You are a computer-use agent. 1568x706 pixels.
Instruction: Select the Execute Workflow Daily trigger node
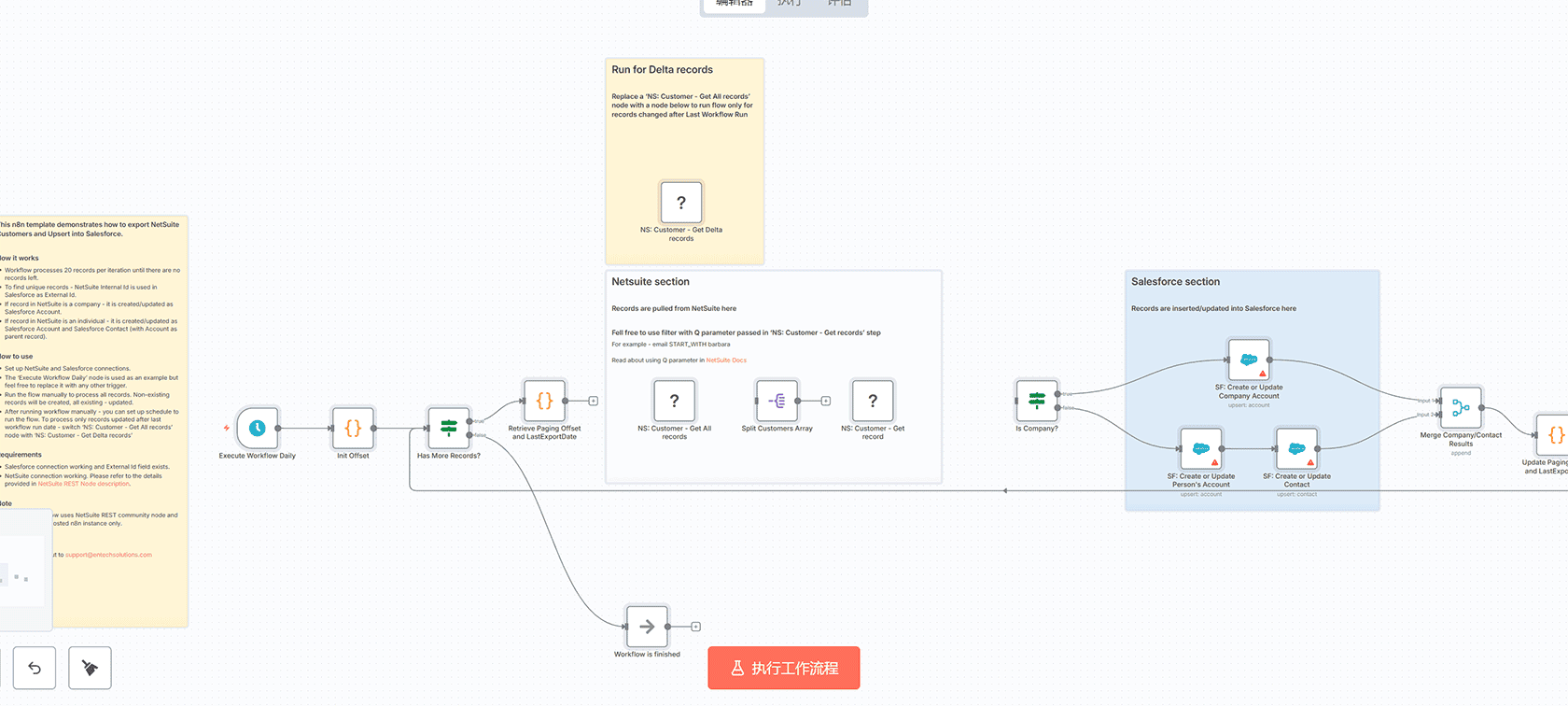point(258,429)
